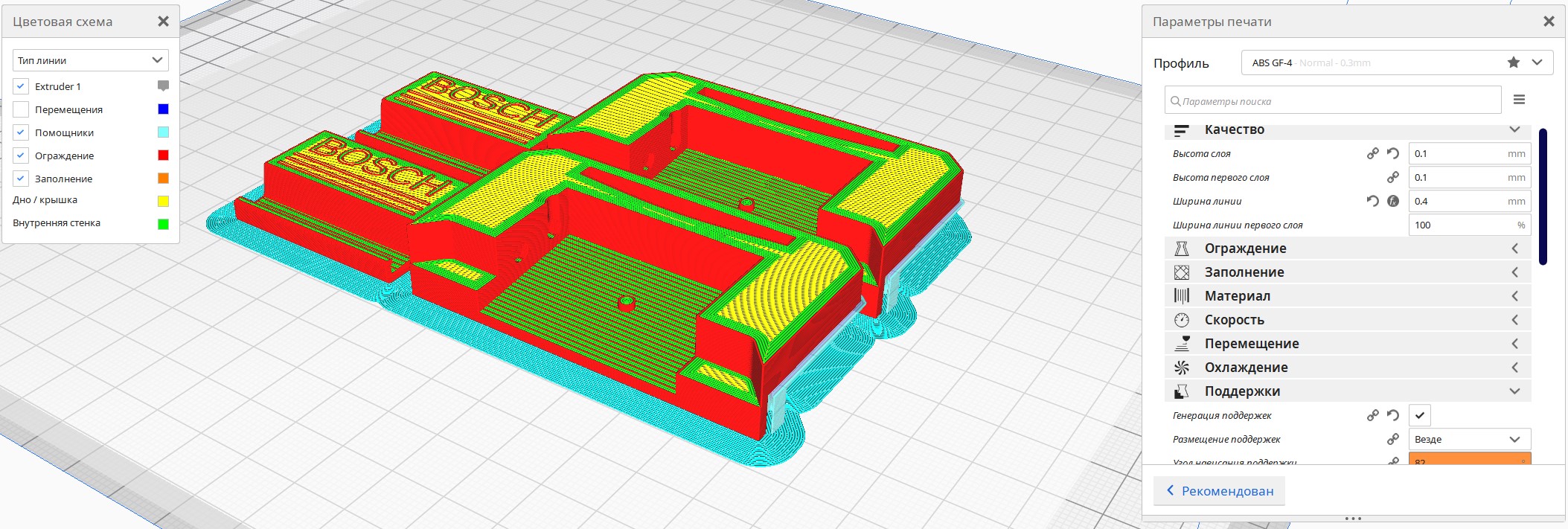Click the orange Угол нависания поддержки field

click(x=1469, y=458)
